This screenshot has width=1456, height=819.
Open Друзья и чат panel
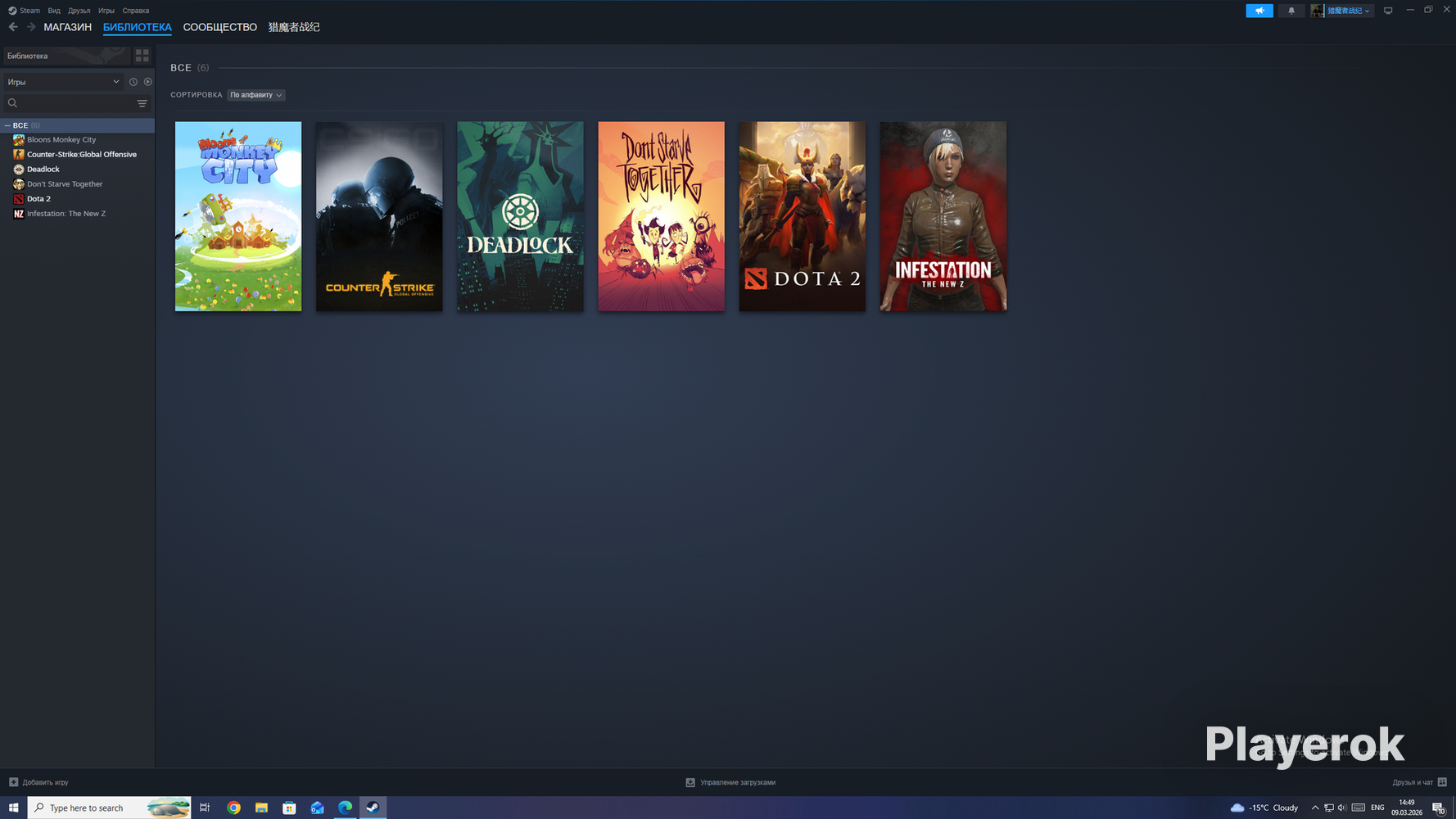tap(1419, 782)
